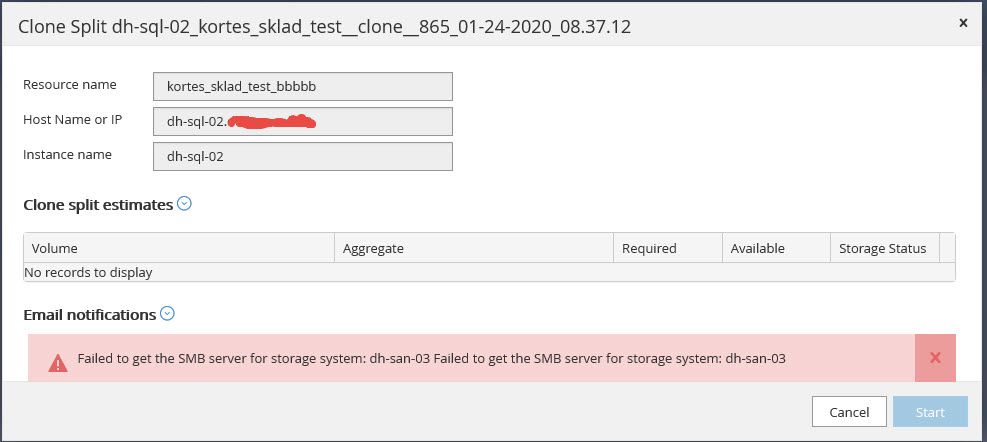
Task: Click the Clone Split dialog title
Action: (x=326, y=26)
